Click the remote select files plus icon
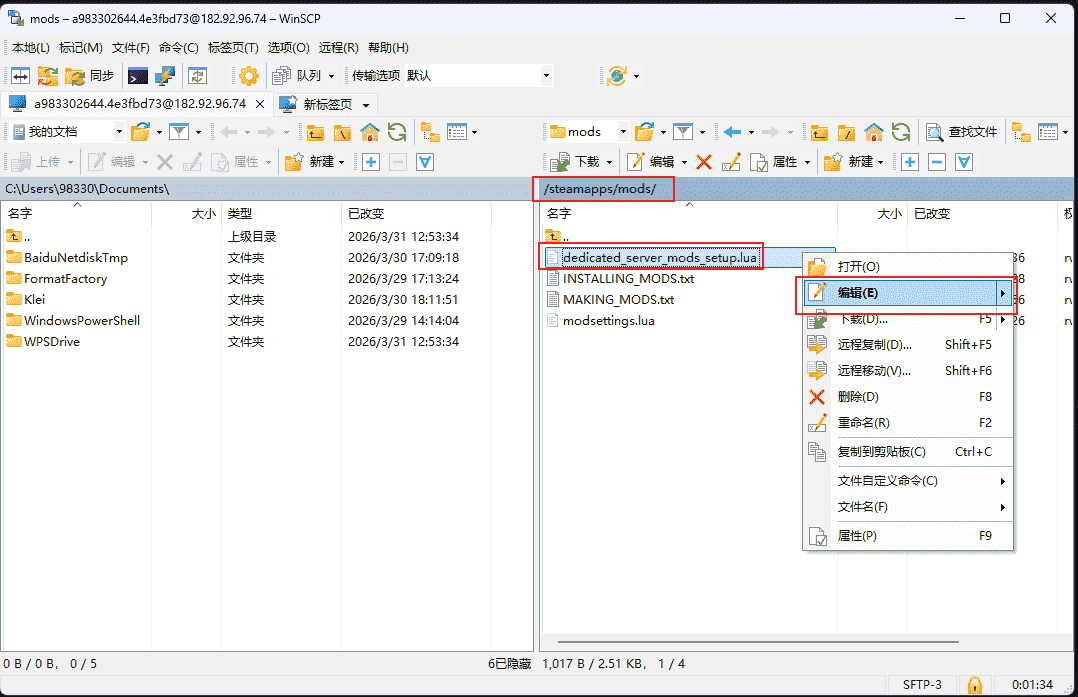 pos(910,162)
